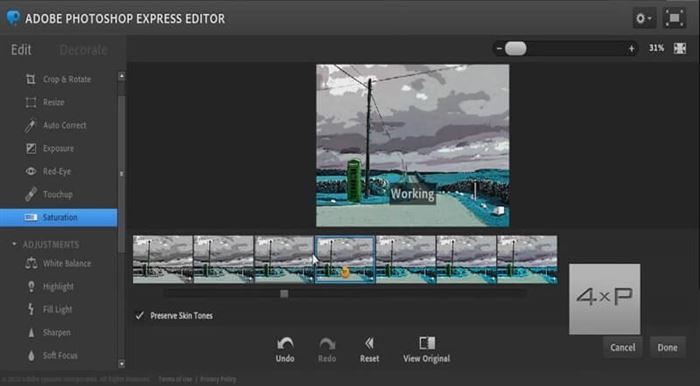The height and width of the screenshot is (386, 700).
Task: Collapse the ADJUSTMENTS section arrow
Action: pyautogui.click(x=14, y=244)
